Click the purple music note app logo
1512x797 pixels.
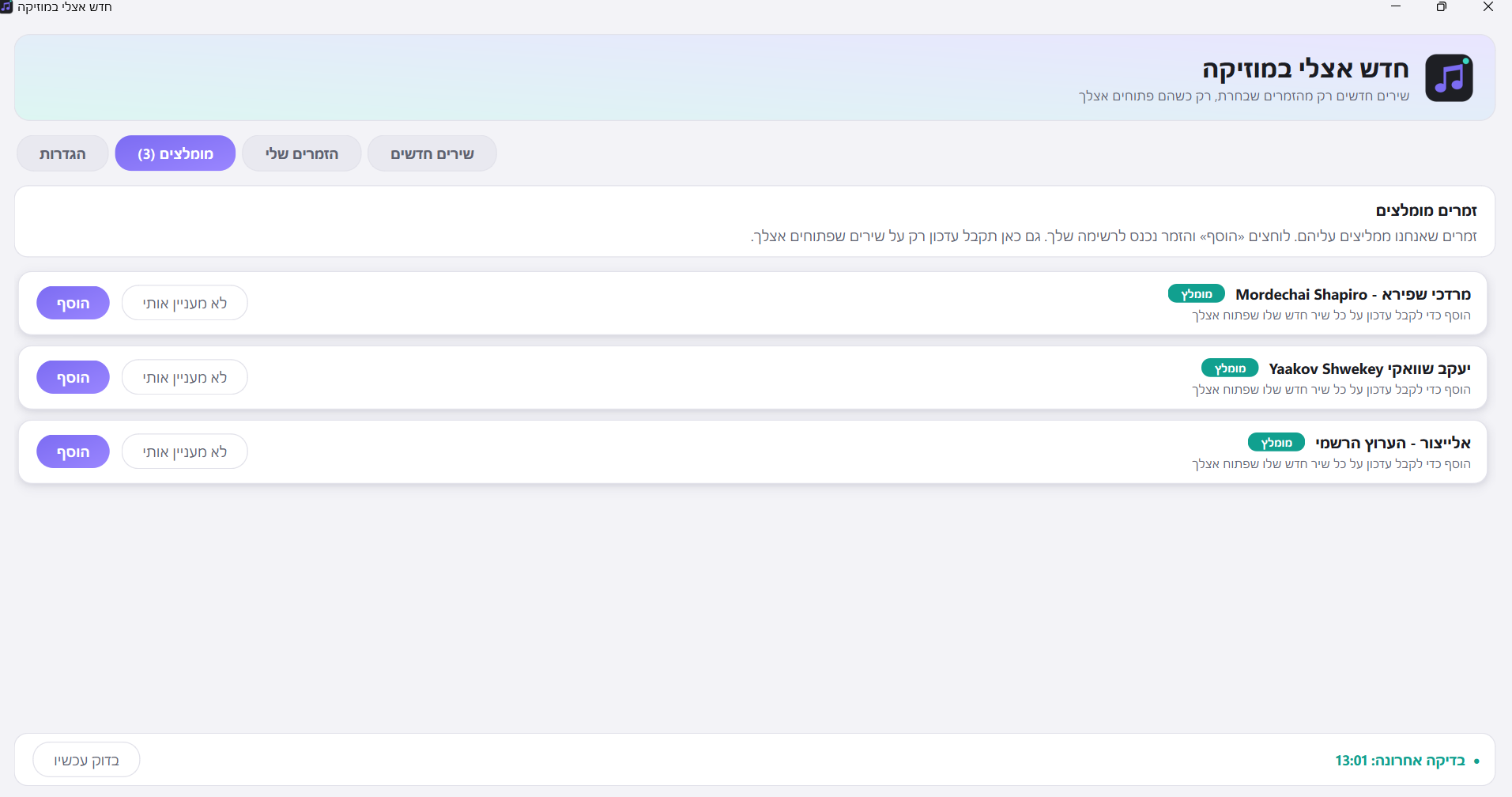pyautogui.click(x=1449, y=77)
